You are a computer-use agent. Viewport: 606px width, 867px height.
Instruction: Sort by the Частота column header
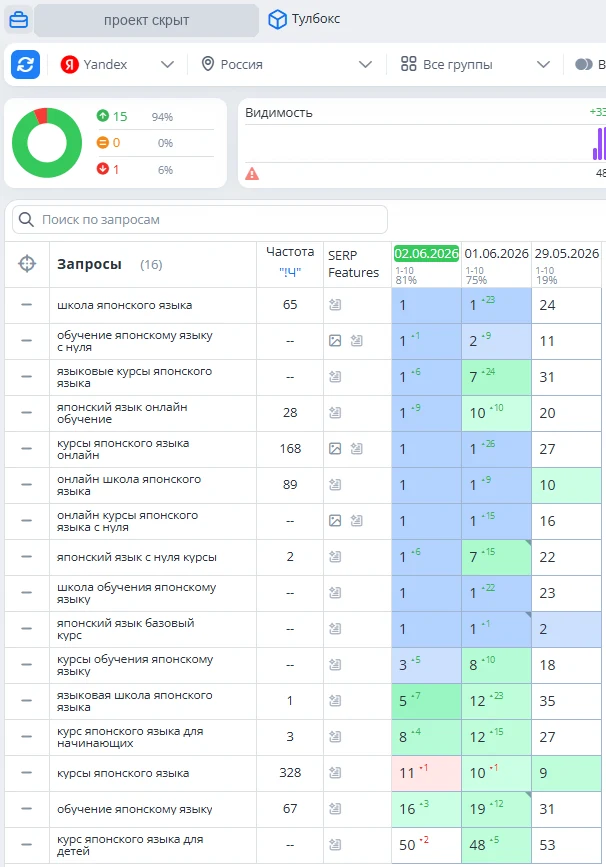(x=290, y=252)
